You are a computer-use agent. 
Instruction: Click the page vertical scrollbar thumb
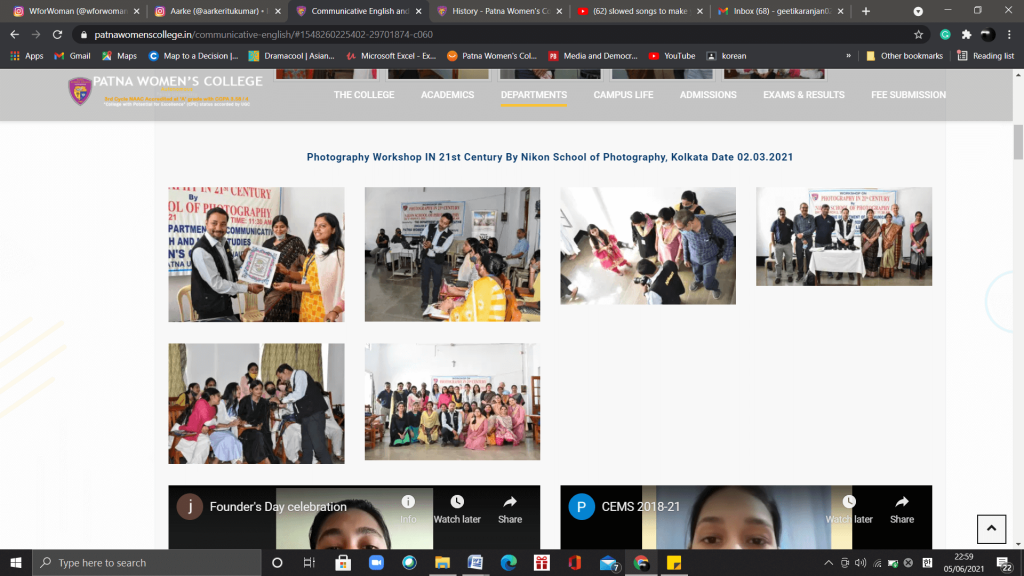(1018, 140)
